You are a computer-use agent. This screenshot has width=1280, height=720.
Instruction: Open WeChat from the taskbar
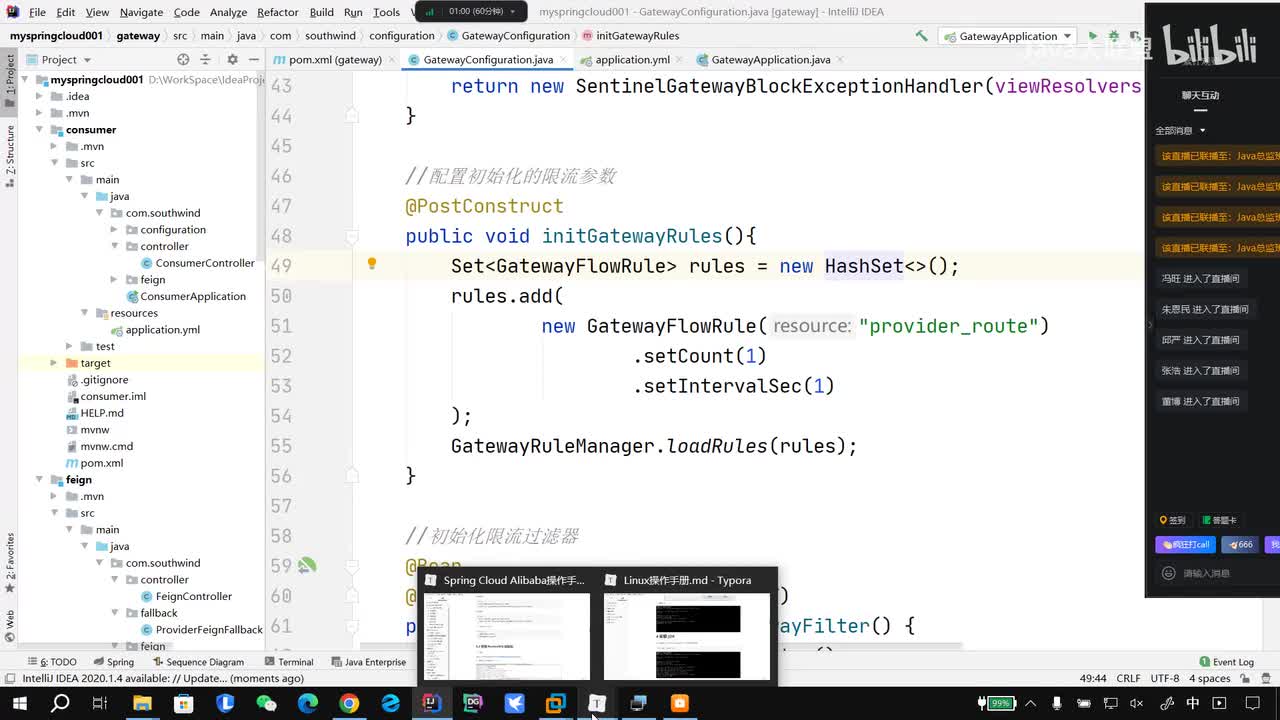(266, 703)
